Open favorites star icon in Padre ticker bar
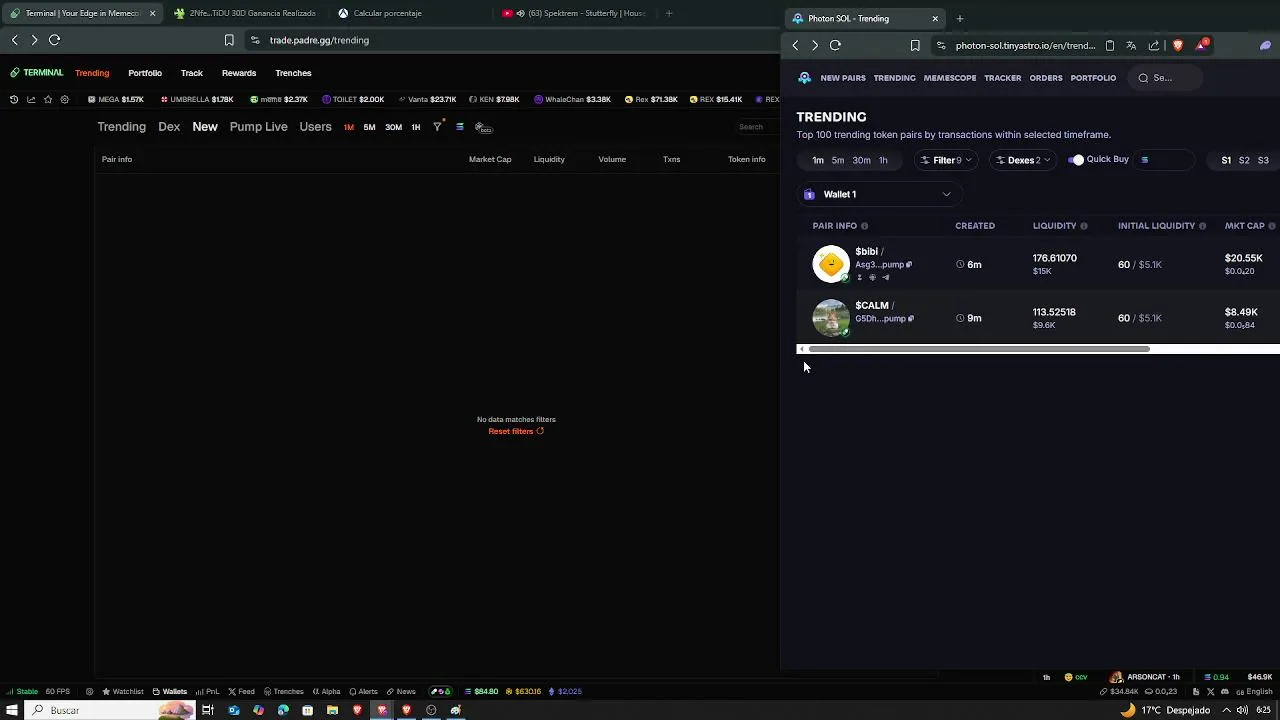The width and height of the screenshot is (1280, 720). [x=48, y=99]
